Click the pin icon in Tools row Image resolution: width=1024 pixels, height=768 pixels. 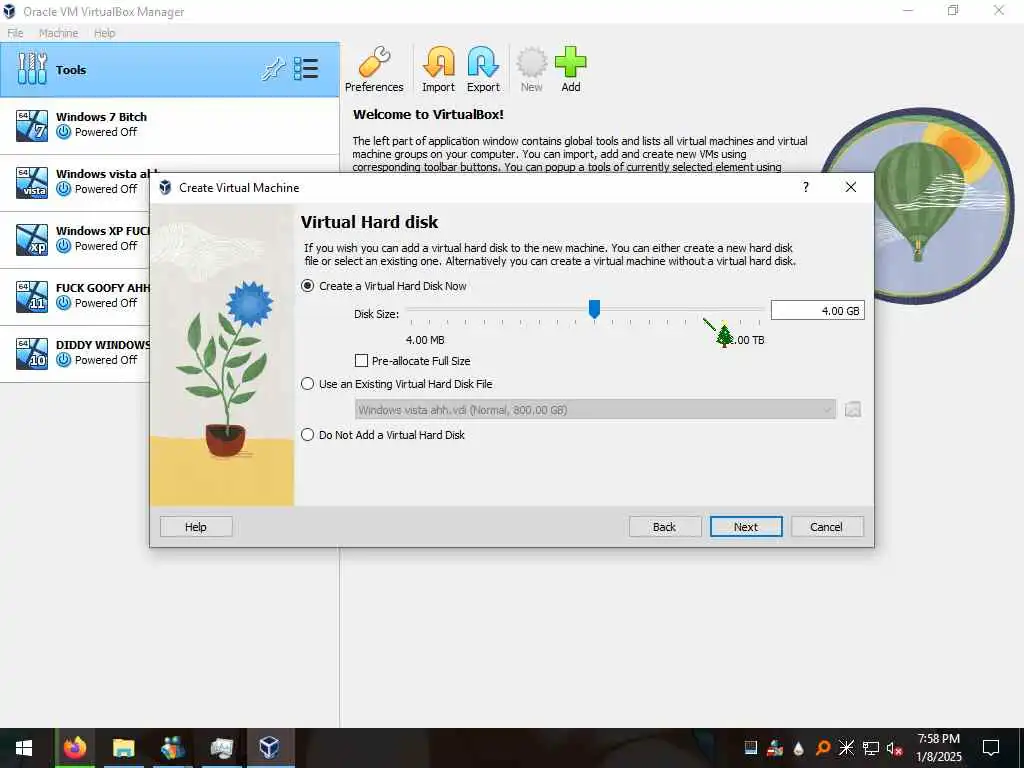tap(274, 69)
